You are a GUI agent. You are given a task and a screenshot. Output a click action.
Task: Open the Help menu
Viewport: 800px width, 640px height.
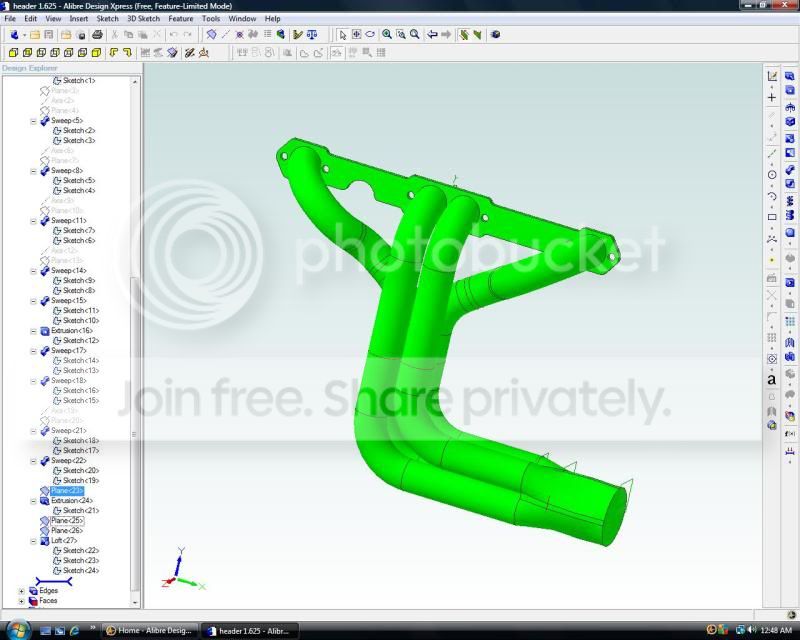point(272,18)
